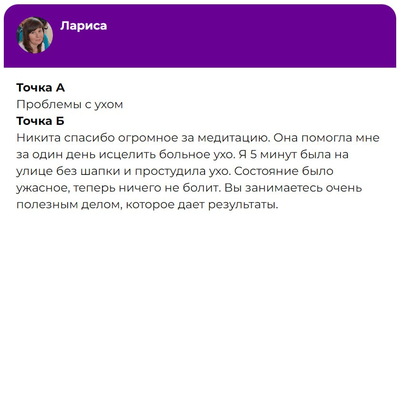Click the 'Точка А' heading
This screenshot has height=396, width=400.
[x=40, y=88]
